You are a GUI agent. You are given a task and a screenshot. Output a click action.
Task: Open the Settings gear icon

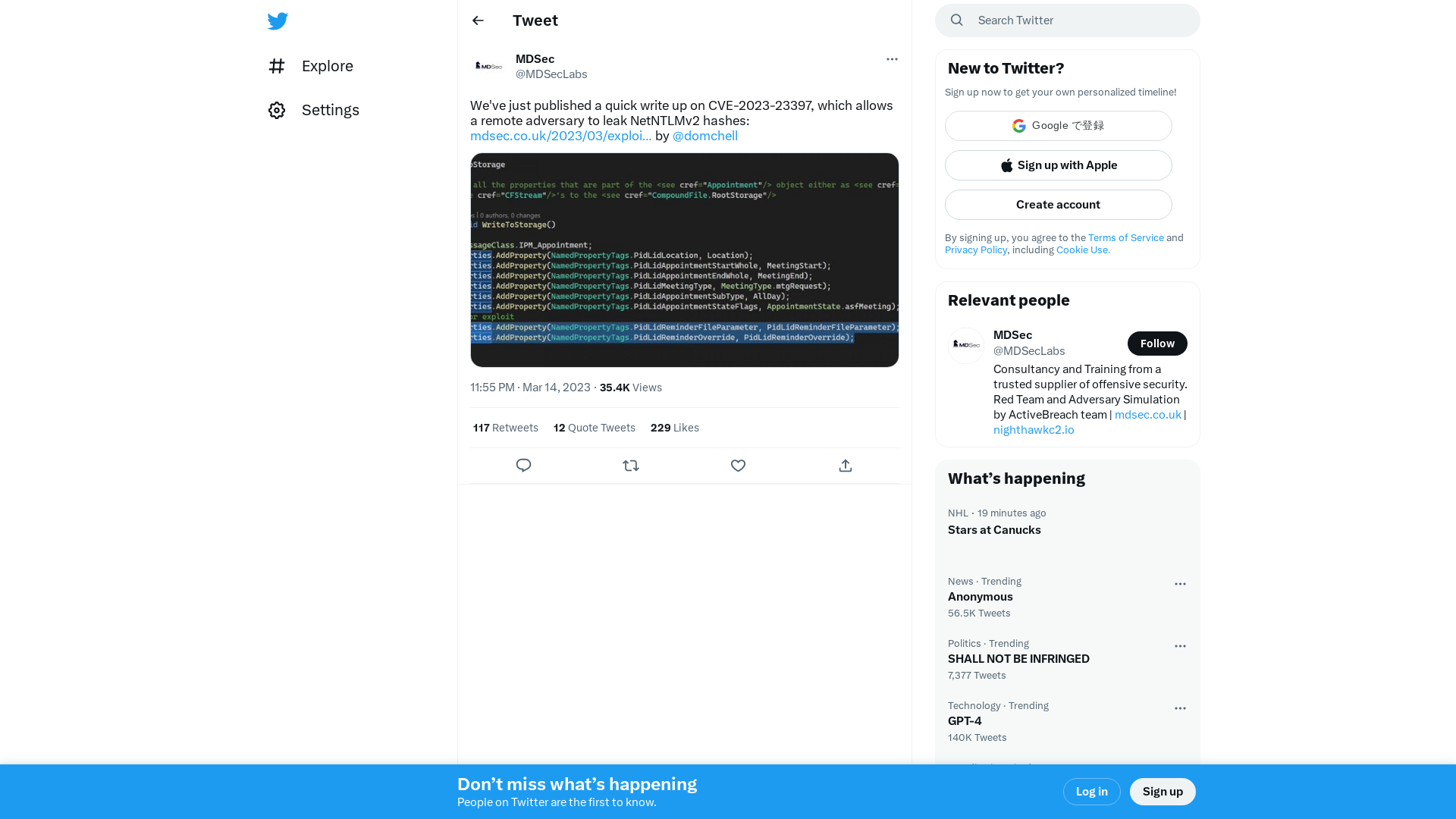coord(277,110)
